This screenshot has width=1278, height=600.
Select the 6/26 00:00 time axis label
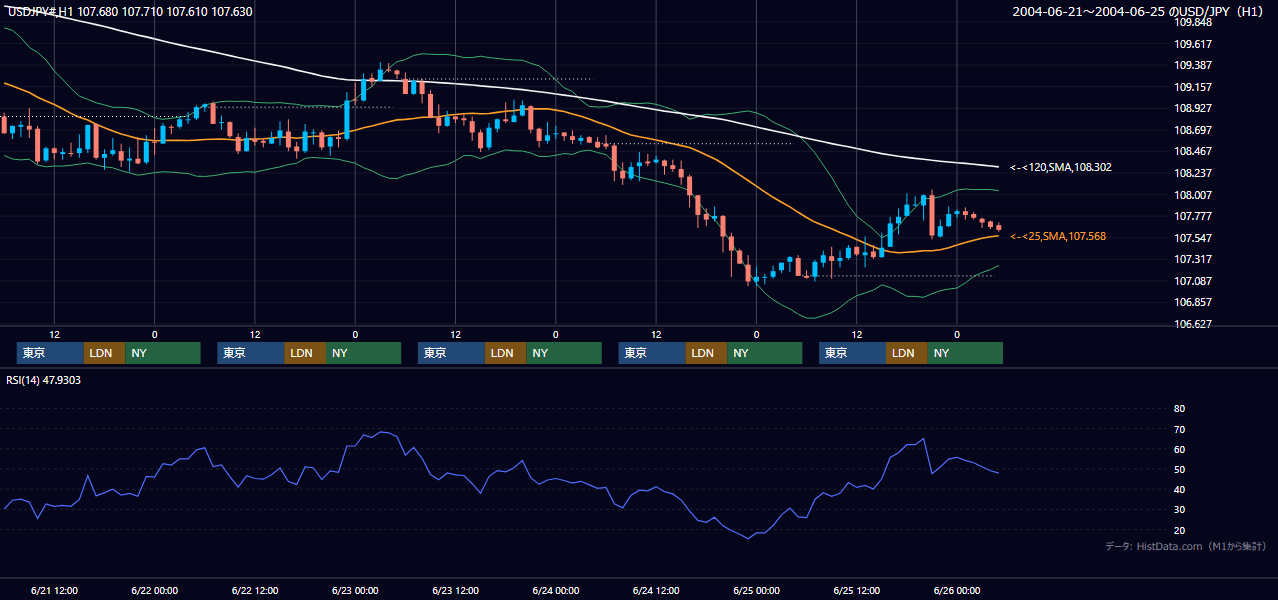pyautogui.click(x=957, y=590)
